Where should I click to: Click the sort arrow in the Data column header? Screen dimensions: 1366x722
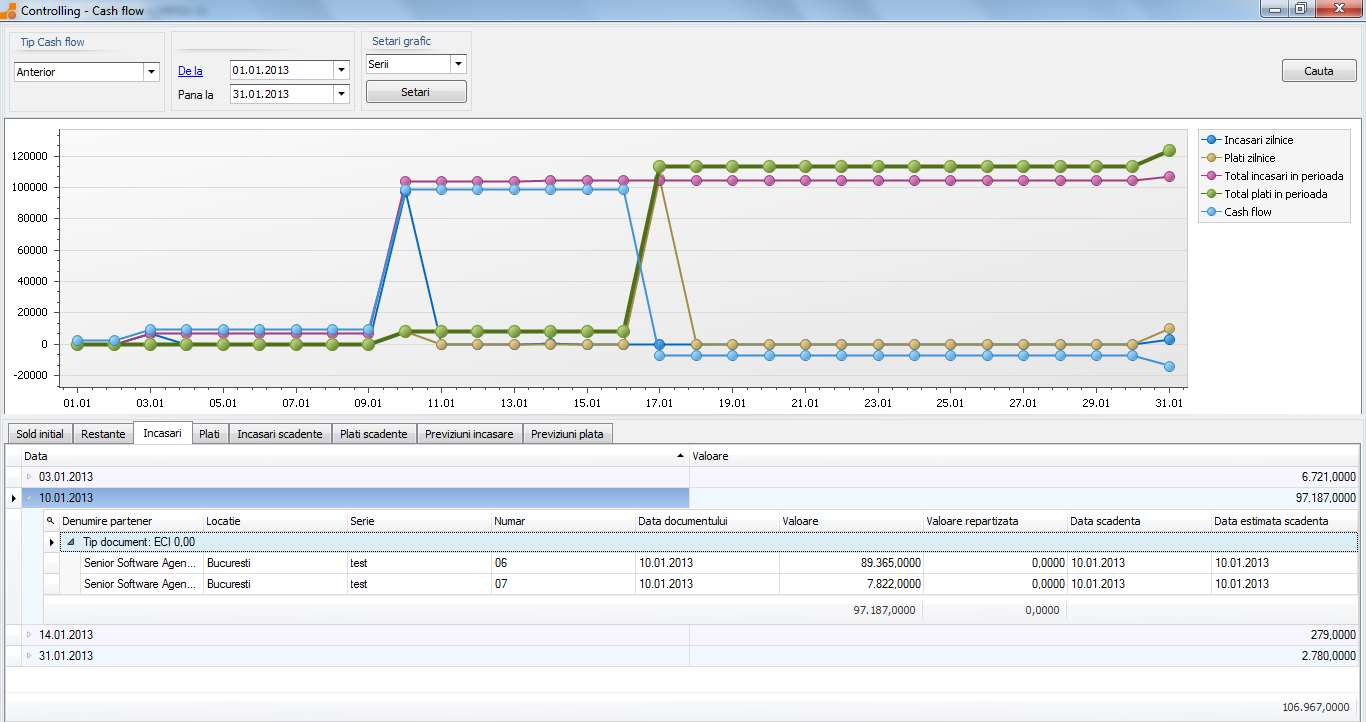[681, 455]
